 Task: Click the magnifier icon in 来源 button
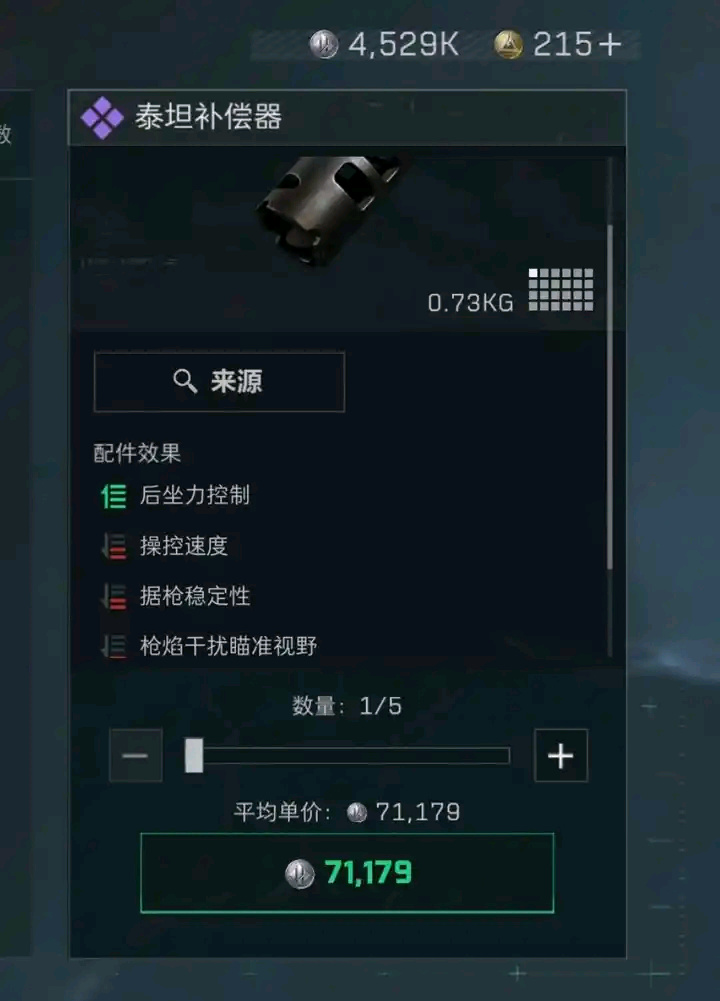pos(184,381)
